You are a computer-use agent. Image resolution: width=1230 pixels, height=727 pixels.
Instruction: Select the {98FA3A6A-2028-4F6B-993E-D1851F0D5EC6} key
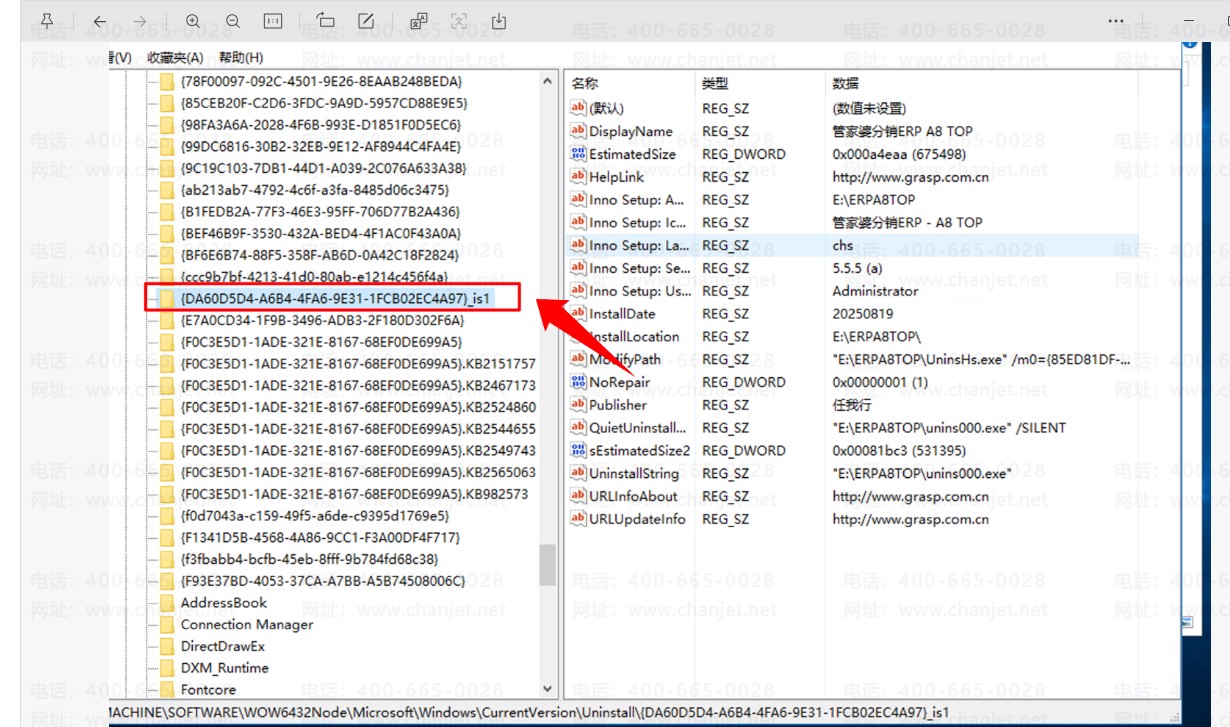pos(321,125)
